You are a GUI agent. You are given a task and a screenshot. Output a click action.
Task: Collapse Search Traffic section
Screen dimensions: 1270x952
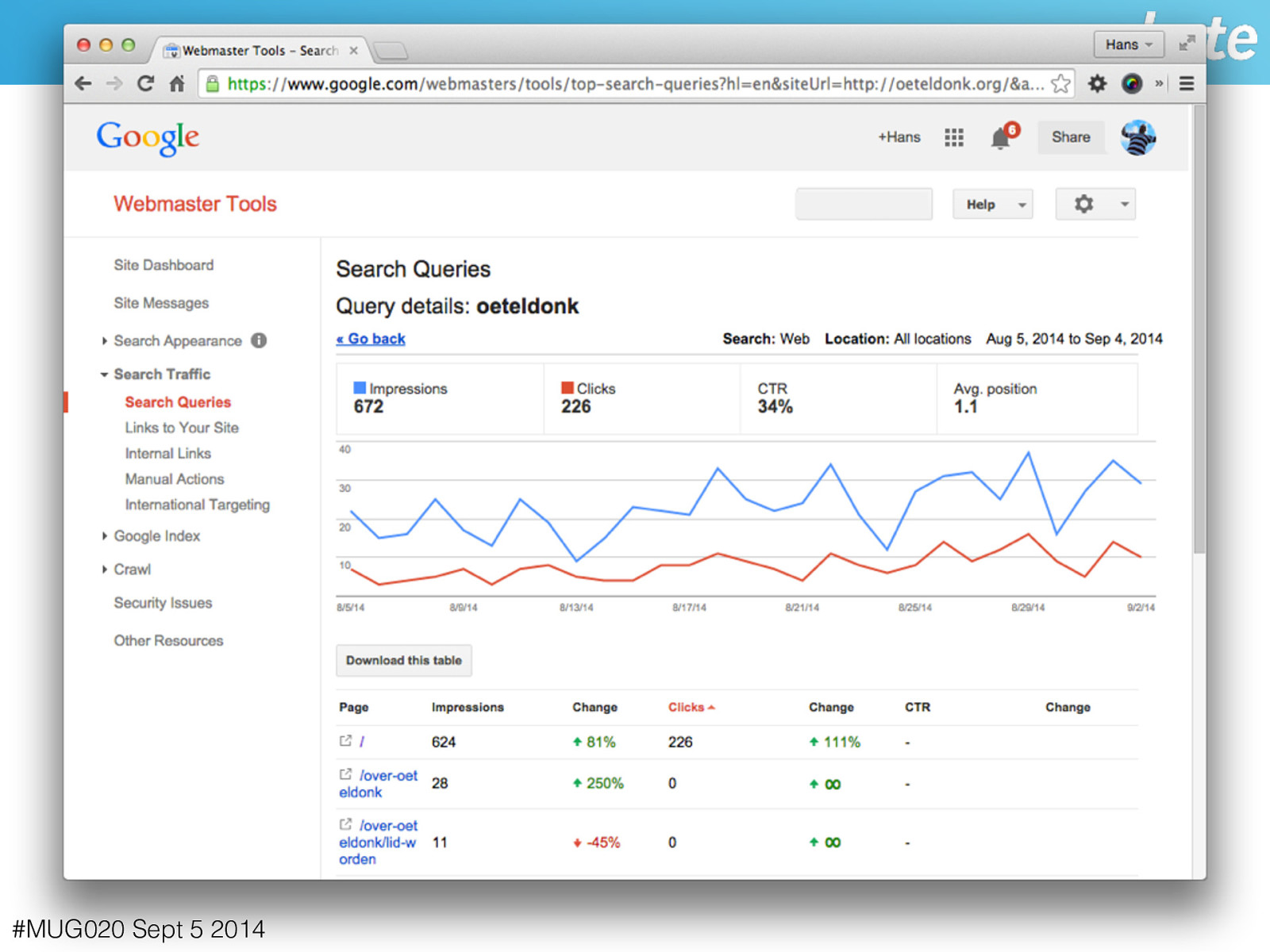click(x=104, y=374)
